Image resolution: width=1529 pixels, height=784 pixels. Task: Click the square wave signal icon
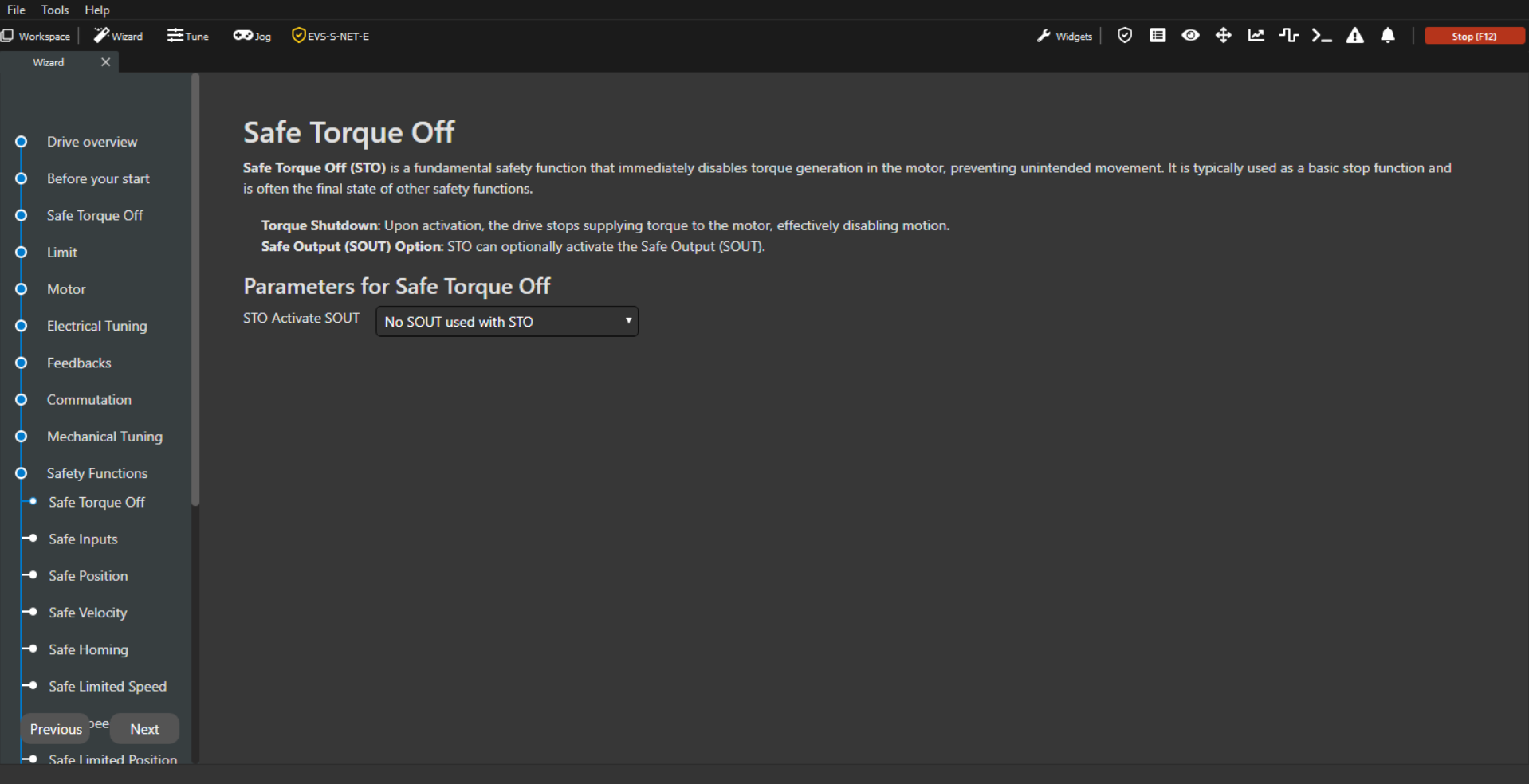[1289, 36]
